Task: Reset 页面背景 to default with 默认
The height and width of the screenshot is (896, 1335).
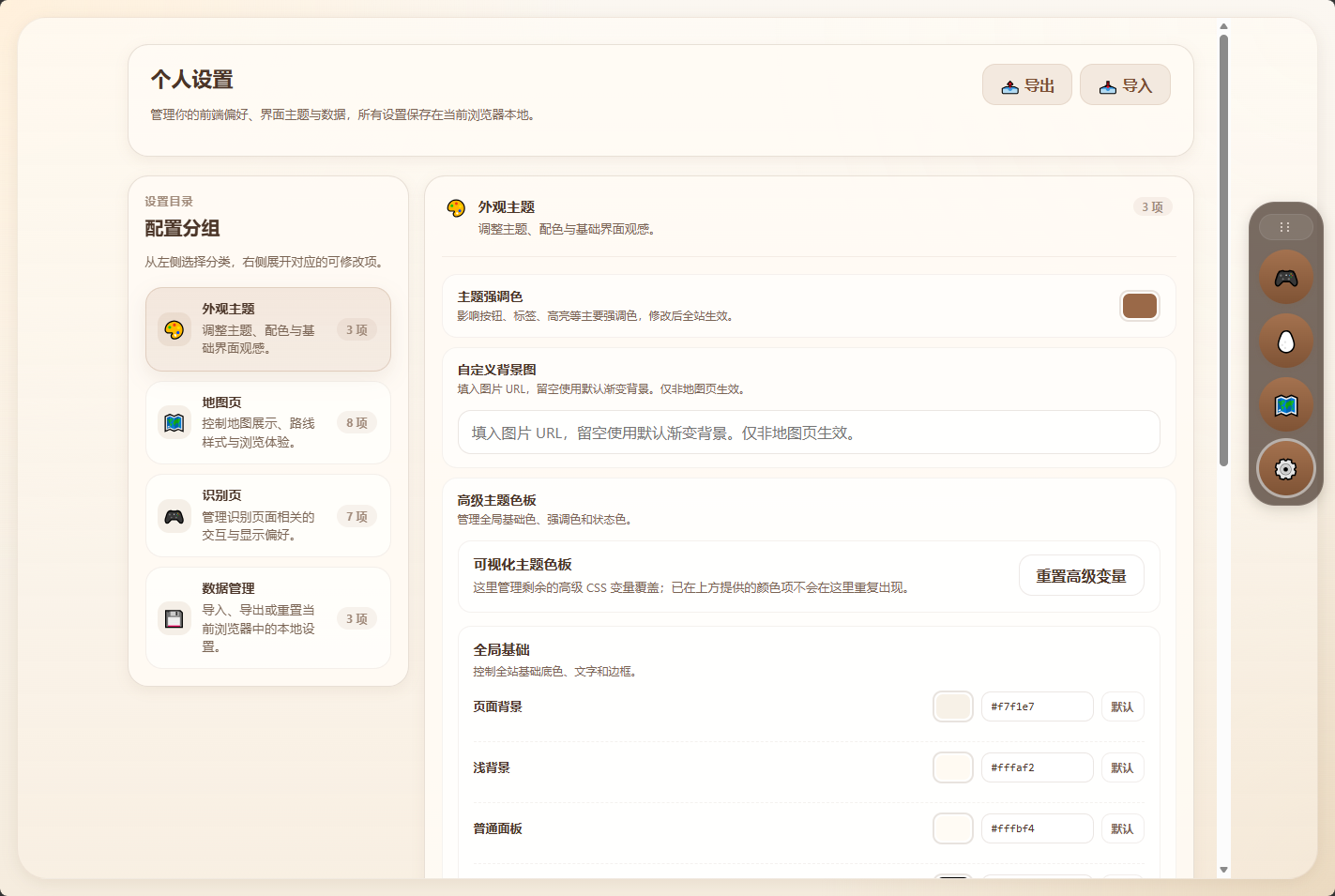Action: (1122, 706)
